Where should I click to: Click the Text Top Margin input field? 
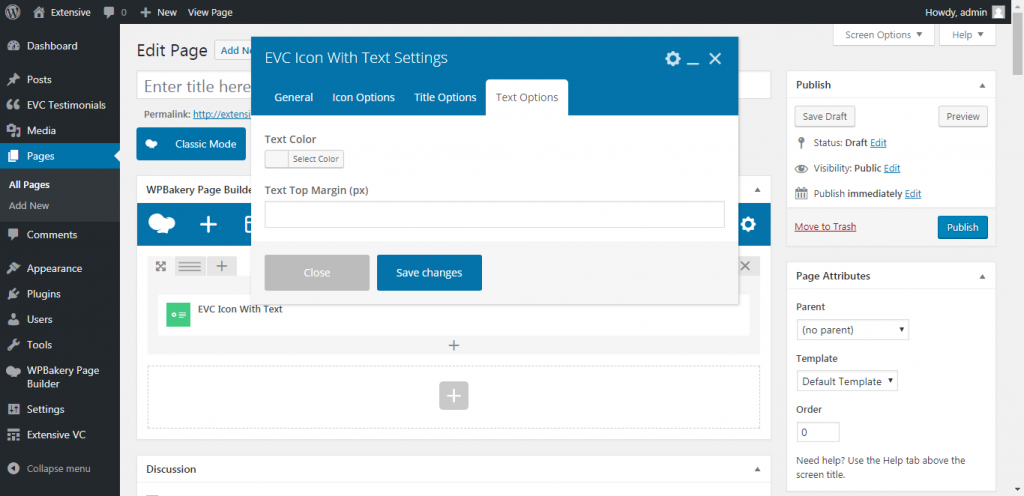[494, 214]
